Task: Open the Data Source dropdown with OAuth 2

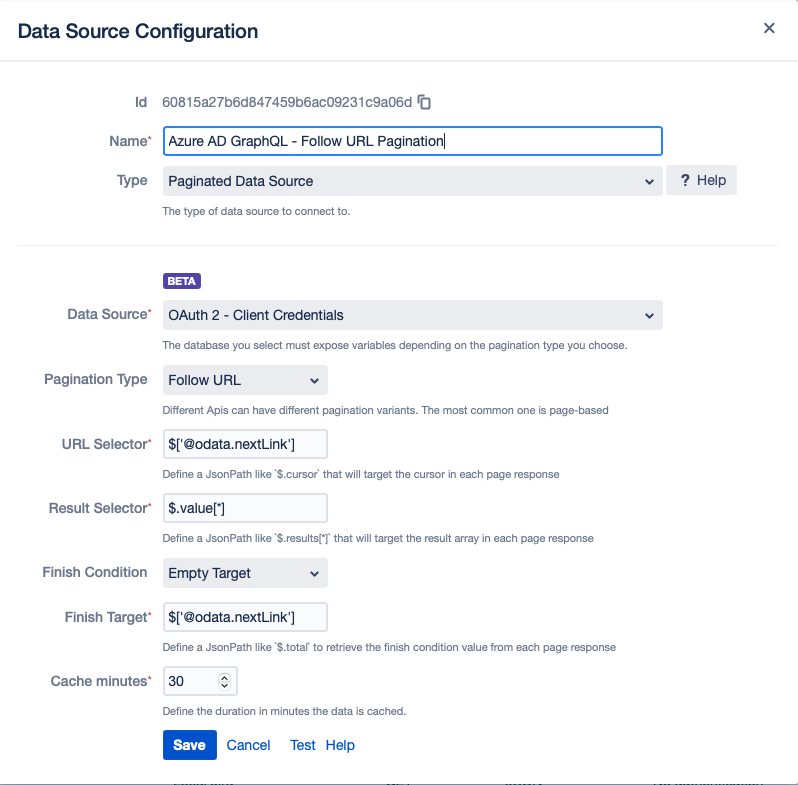Action: (x=412, y=315)
